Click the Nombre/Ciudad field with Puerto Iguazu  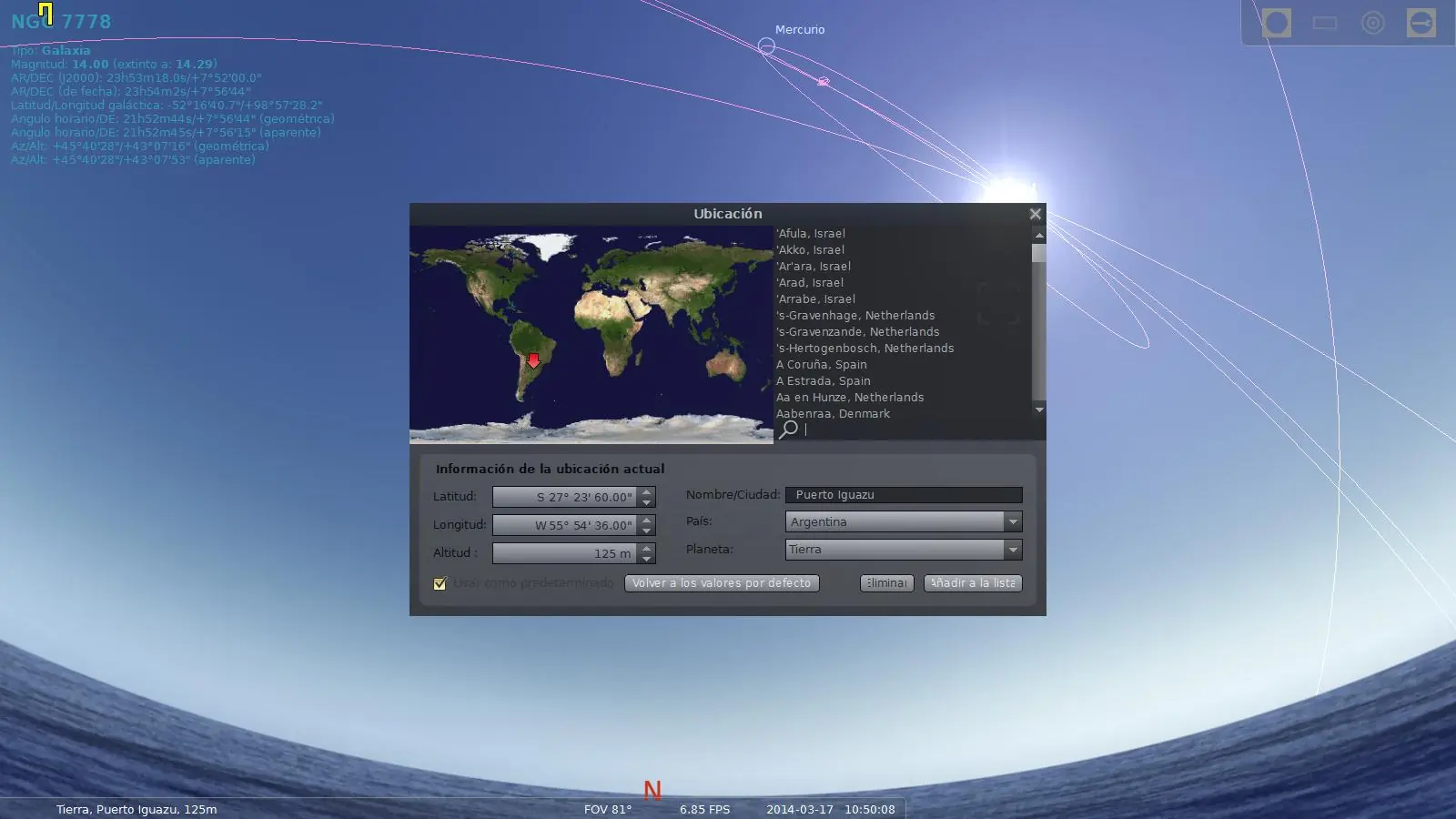pos(904,495)
